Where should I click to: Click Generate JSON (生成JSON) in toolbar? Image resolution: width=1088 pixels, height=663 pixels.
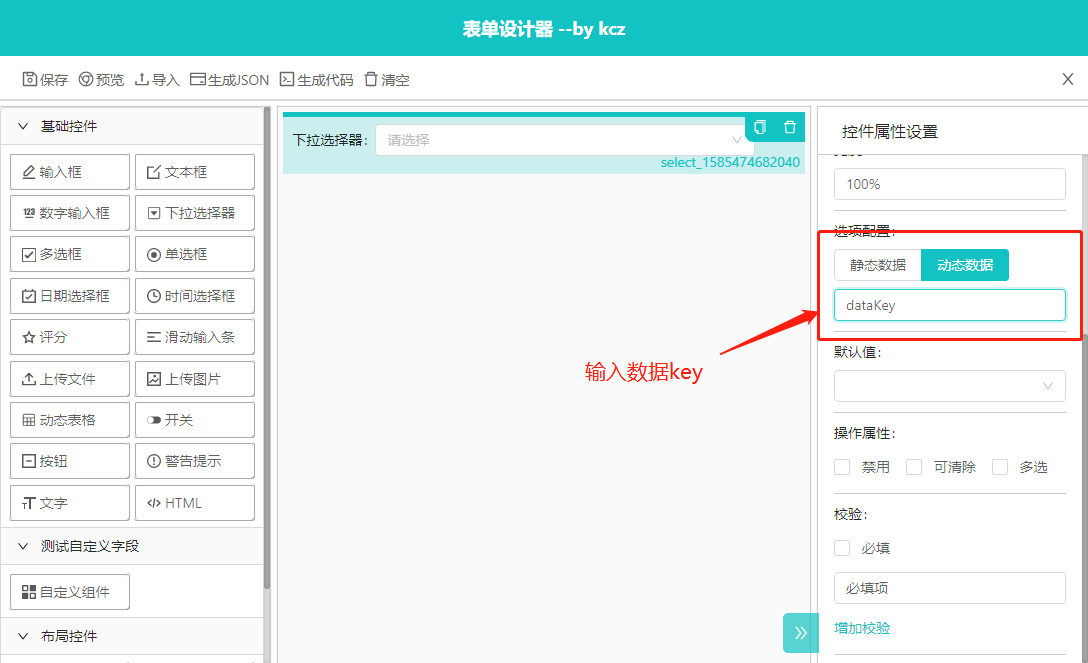(198, 80)
